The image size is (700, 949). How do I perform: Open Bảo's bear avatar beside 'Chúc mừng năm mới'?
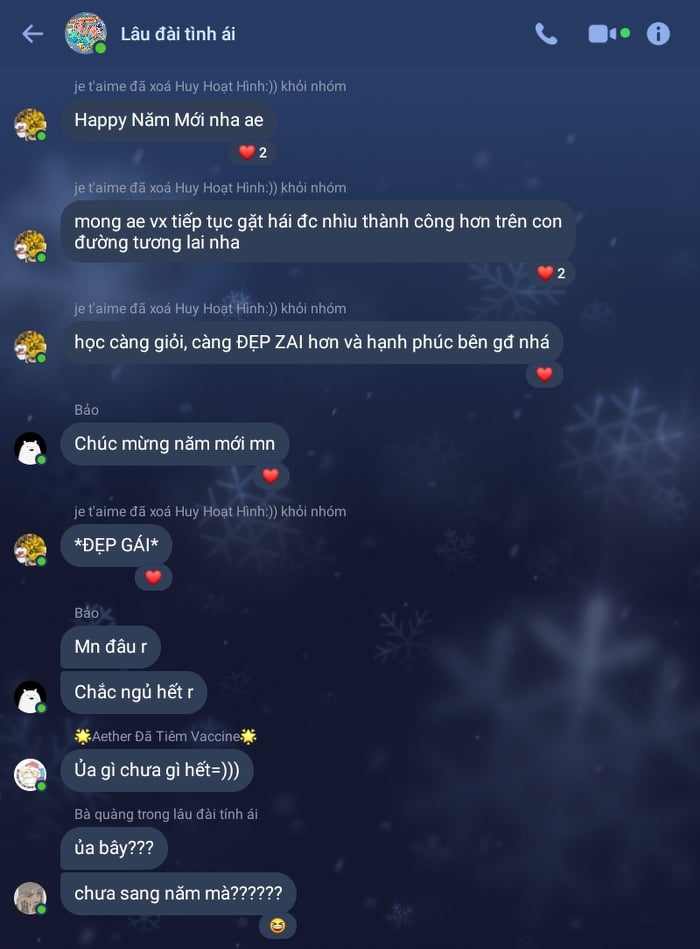click(30, 449)
